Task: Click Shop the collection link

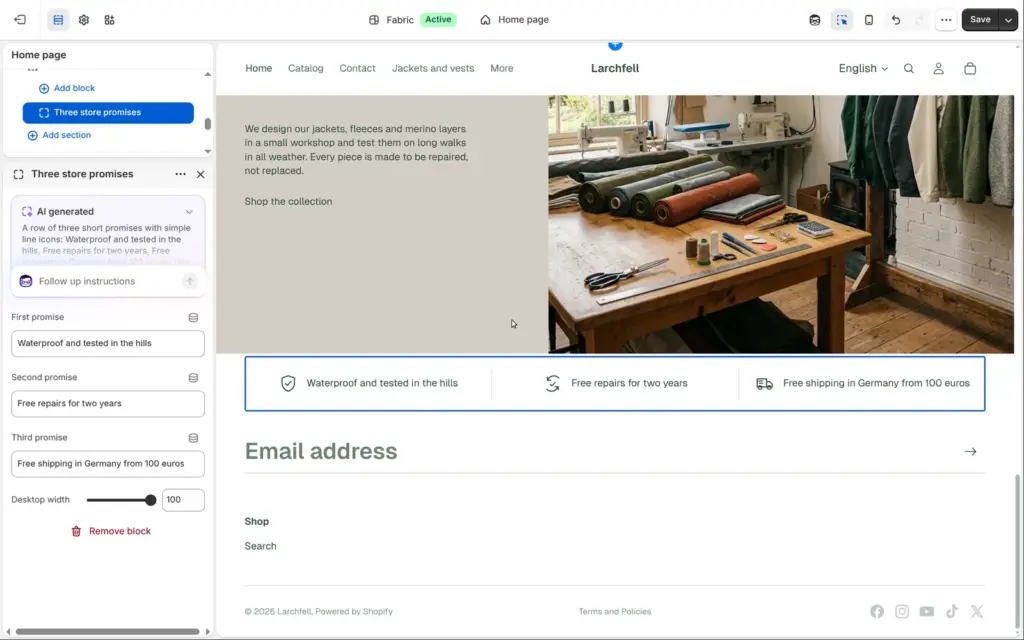Action: click(288, 202)
